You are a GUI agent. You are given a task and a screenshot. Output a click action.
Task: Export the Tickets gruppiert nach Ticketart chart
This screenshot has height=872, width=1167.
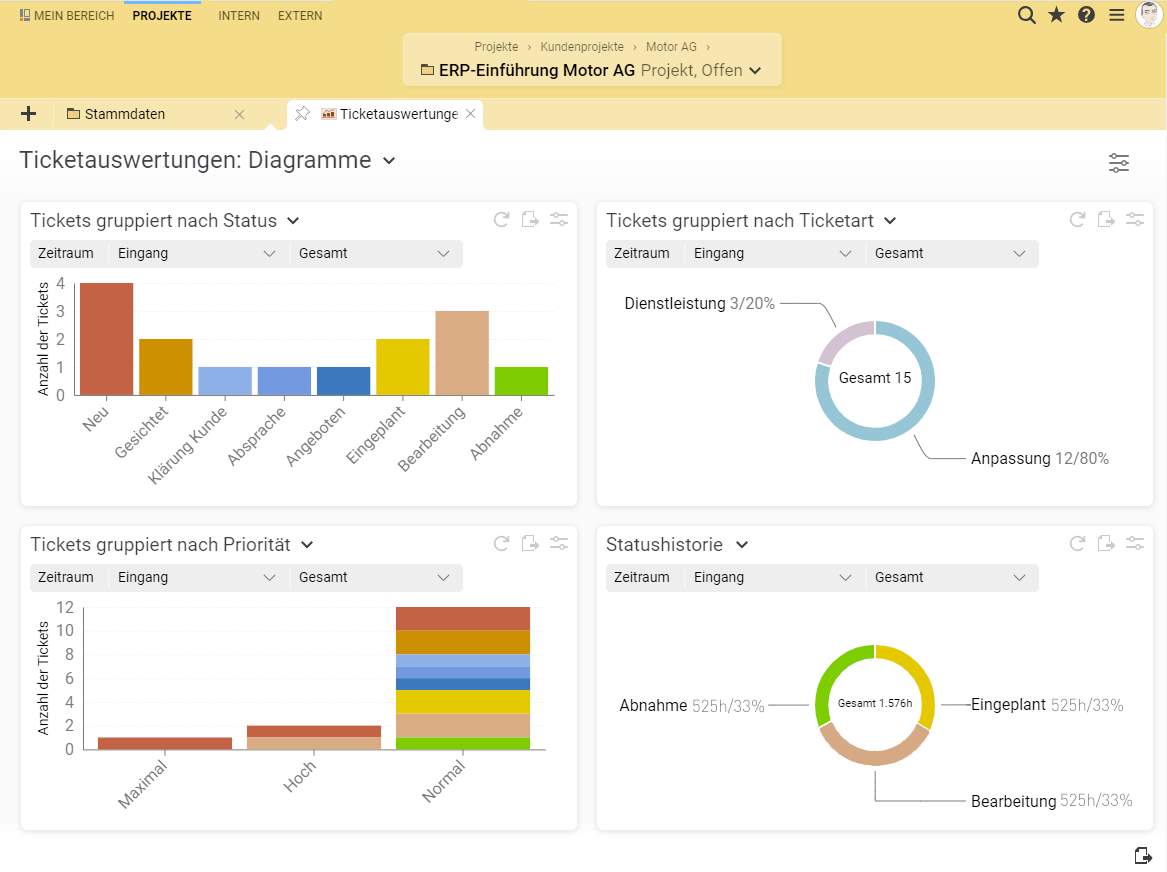coord(1106,220)
